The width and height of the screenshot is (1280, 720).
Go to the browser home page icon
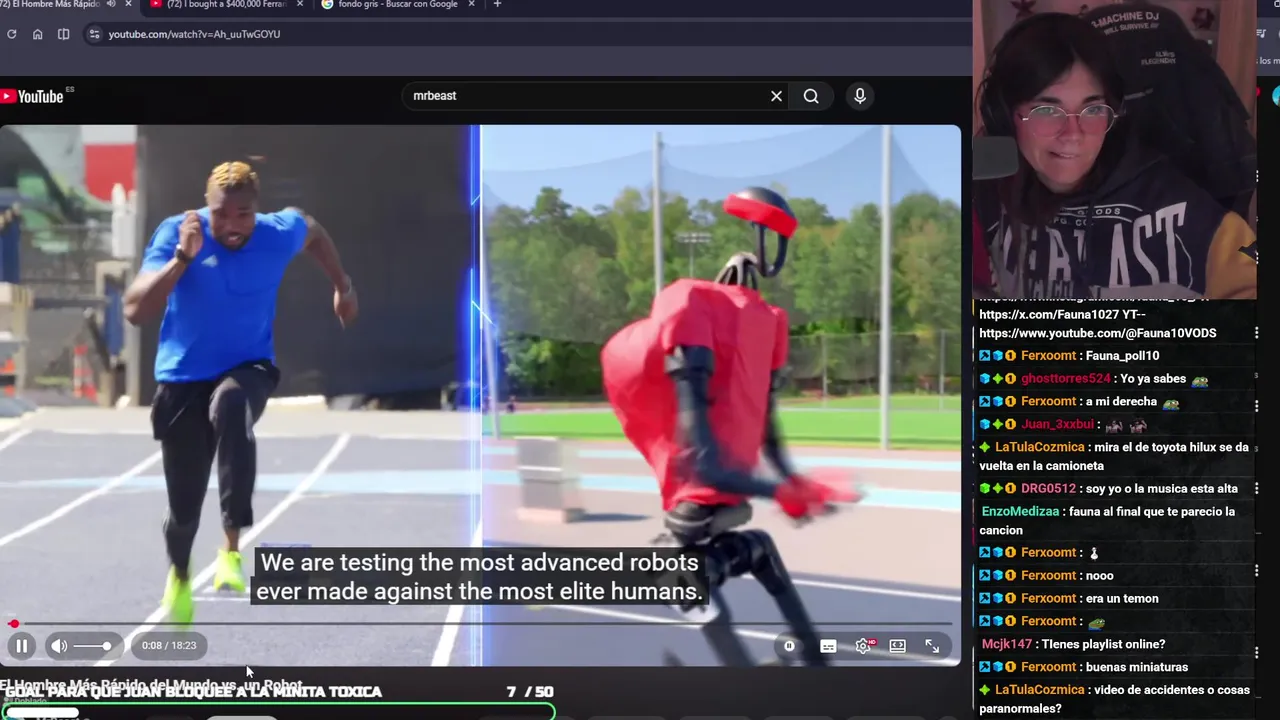pyautogui.click(x=37, y=34)
